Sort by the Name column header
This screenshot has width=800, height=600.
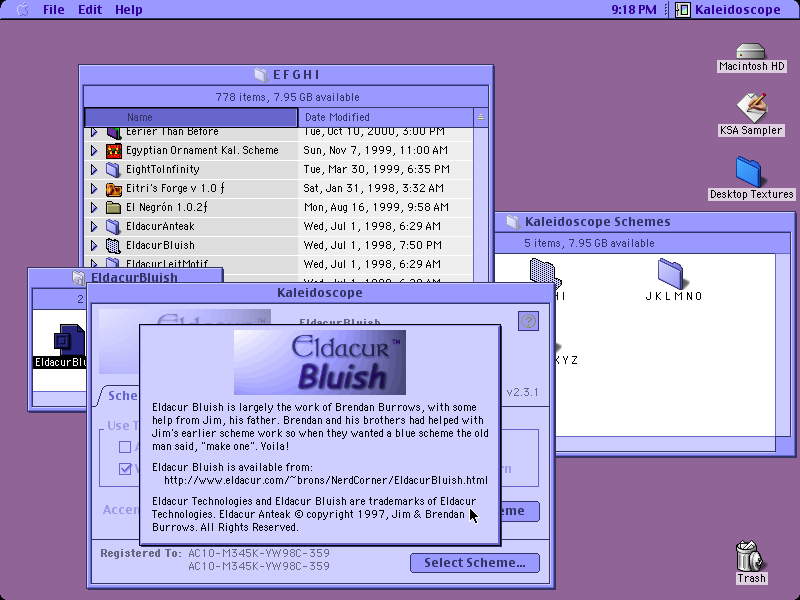coord(191,117)
